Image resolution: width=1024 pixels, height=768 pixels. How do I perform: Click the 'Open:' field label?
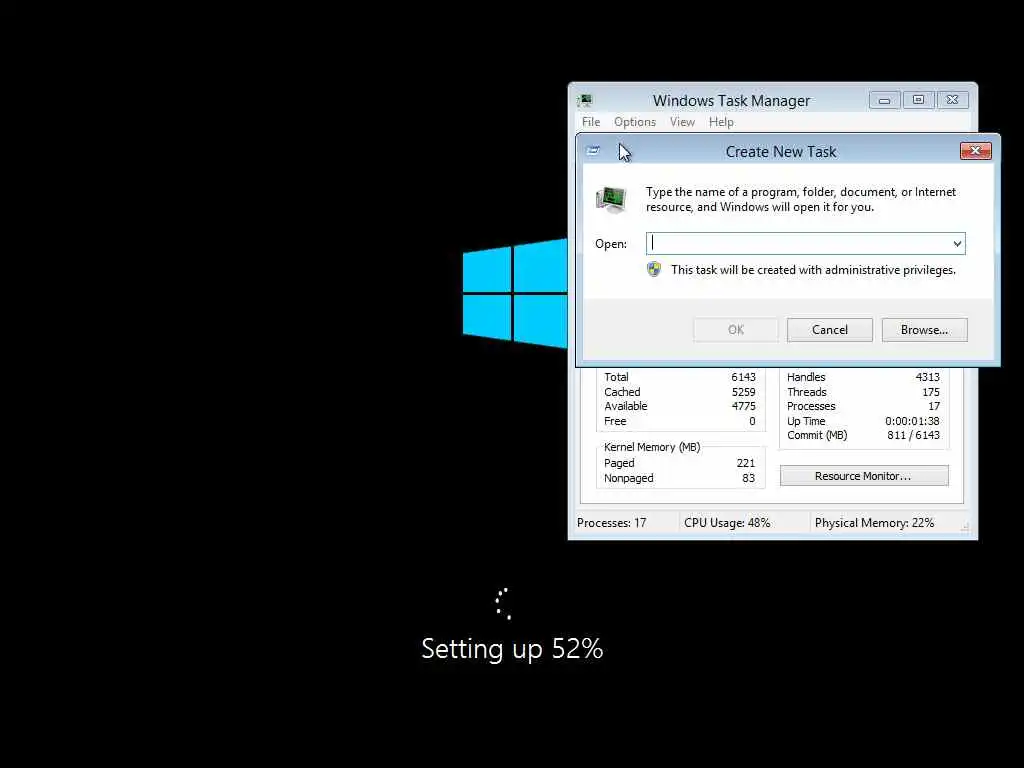[x=611, y=244]
